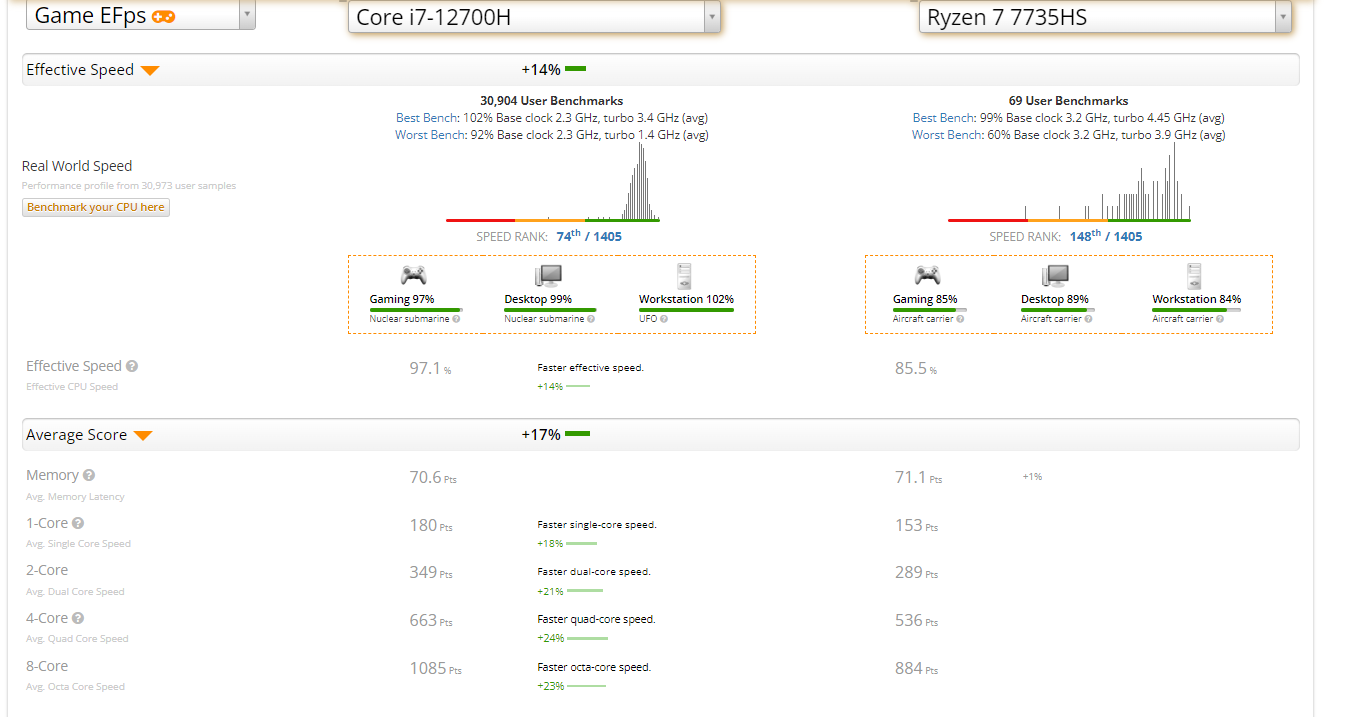This screenshot has height=717, width=1356.
Task: Click the 69 User Benchmarks heading
Action: (x=1069, y=101)
